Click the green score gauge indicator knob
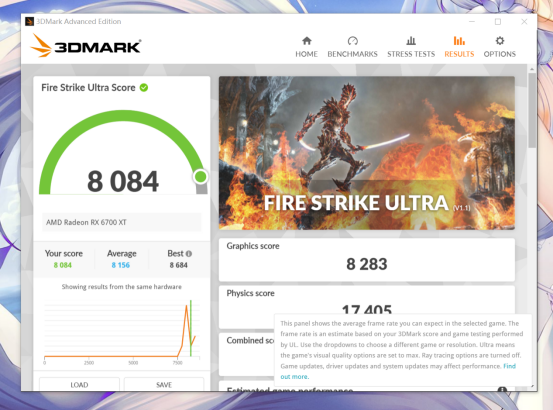This screenshot has width=553, height=410. pyautogui.click(x=201, y=176)
